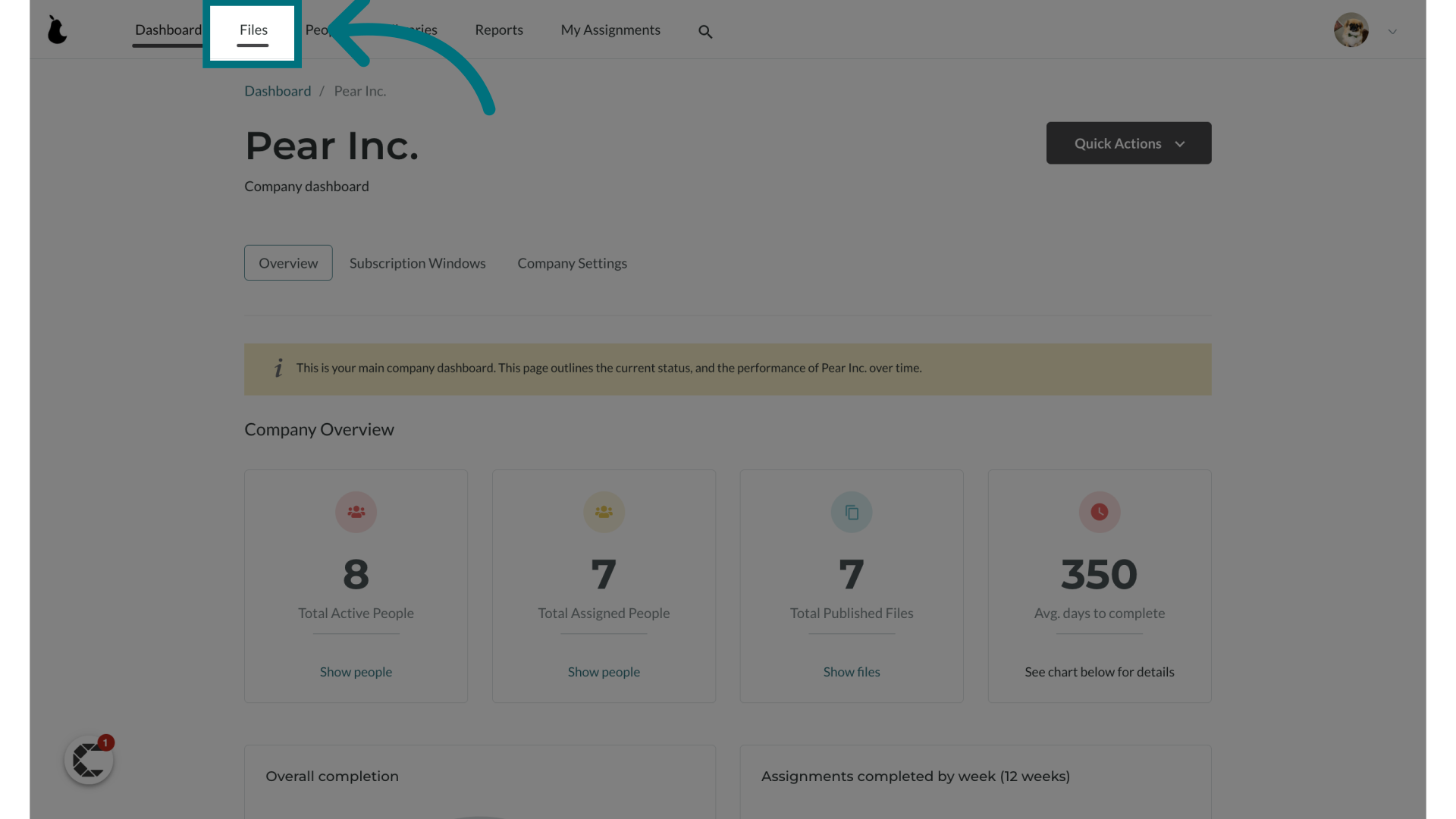Toggle the Total Assigned People visibility
The width and height of the screenshot is (1456, 819).
point(604,671)
